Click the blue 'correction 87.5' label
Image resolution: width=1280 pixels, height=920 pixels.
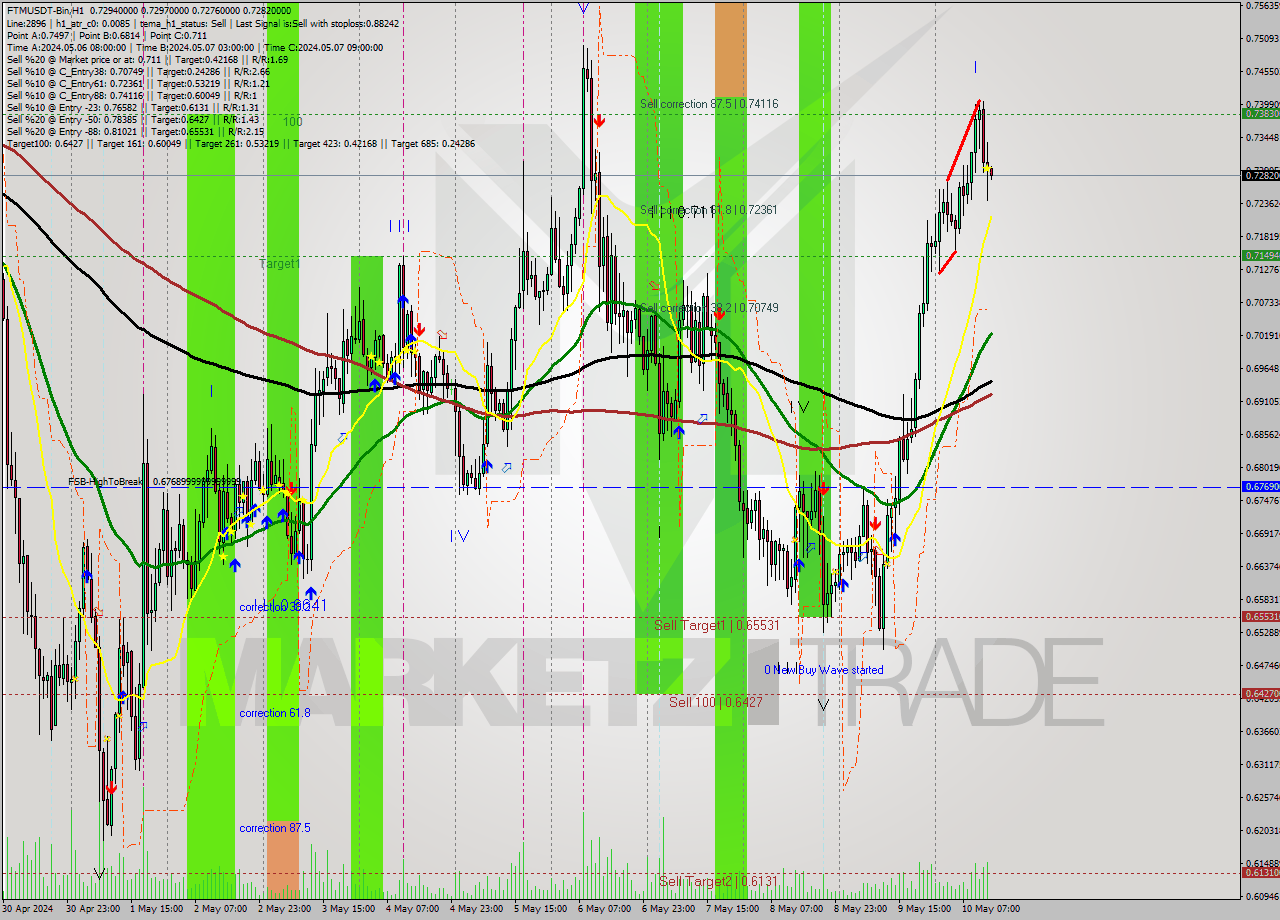click(x=275, y=828)
